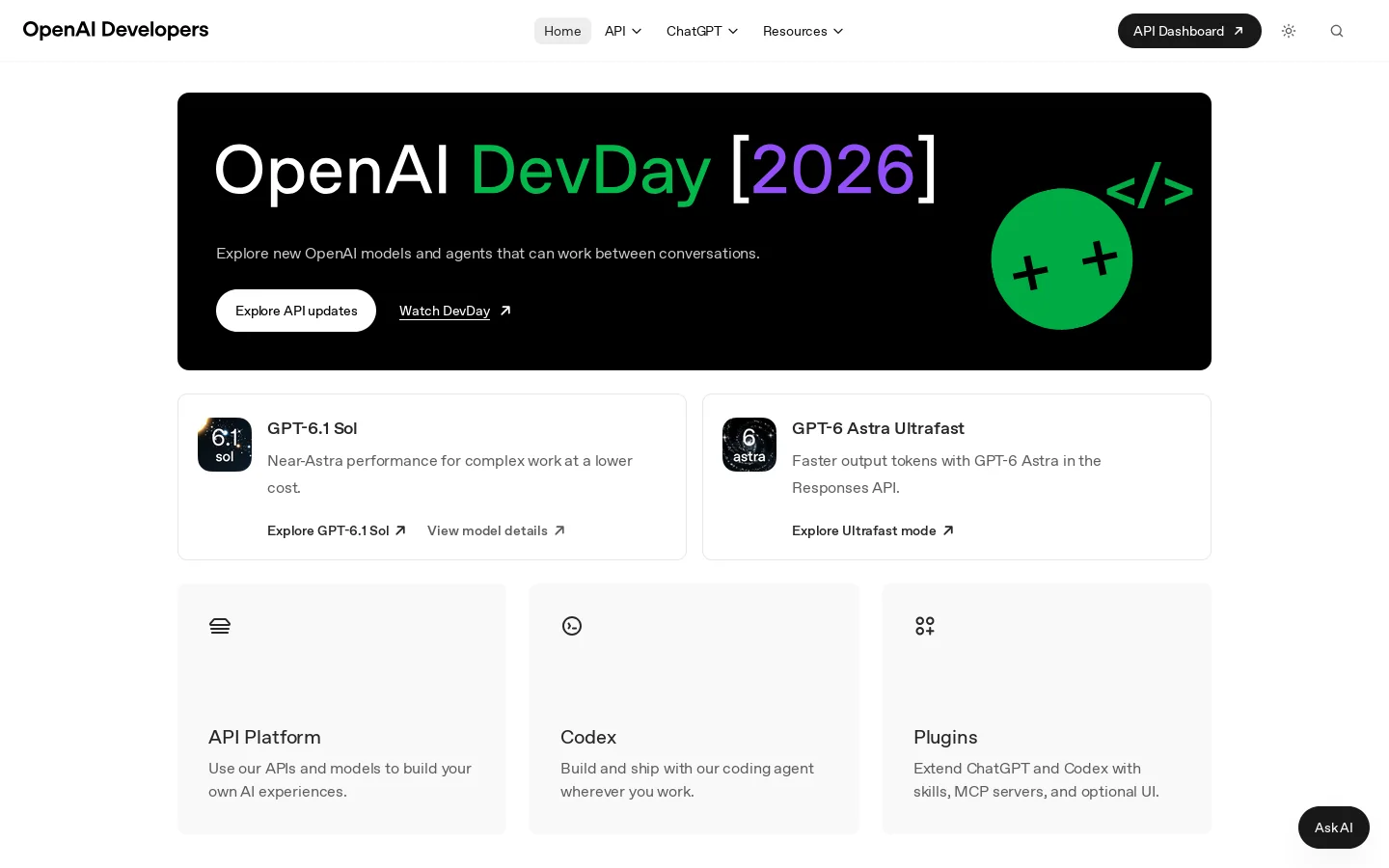The height and width of the screenshot is (868, 1389).
Task: Click "Faster output tokens with GPT-6 Astra" text
Action: [x=925, y=461]
